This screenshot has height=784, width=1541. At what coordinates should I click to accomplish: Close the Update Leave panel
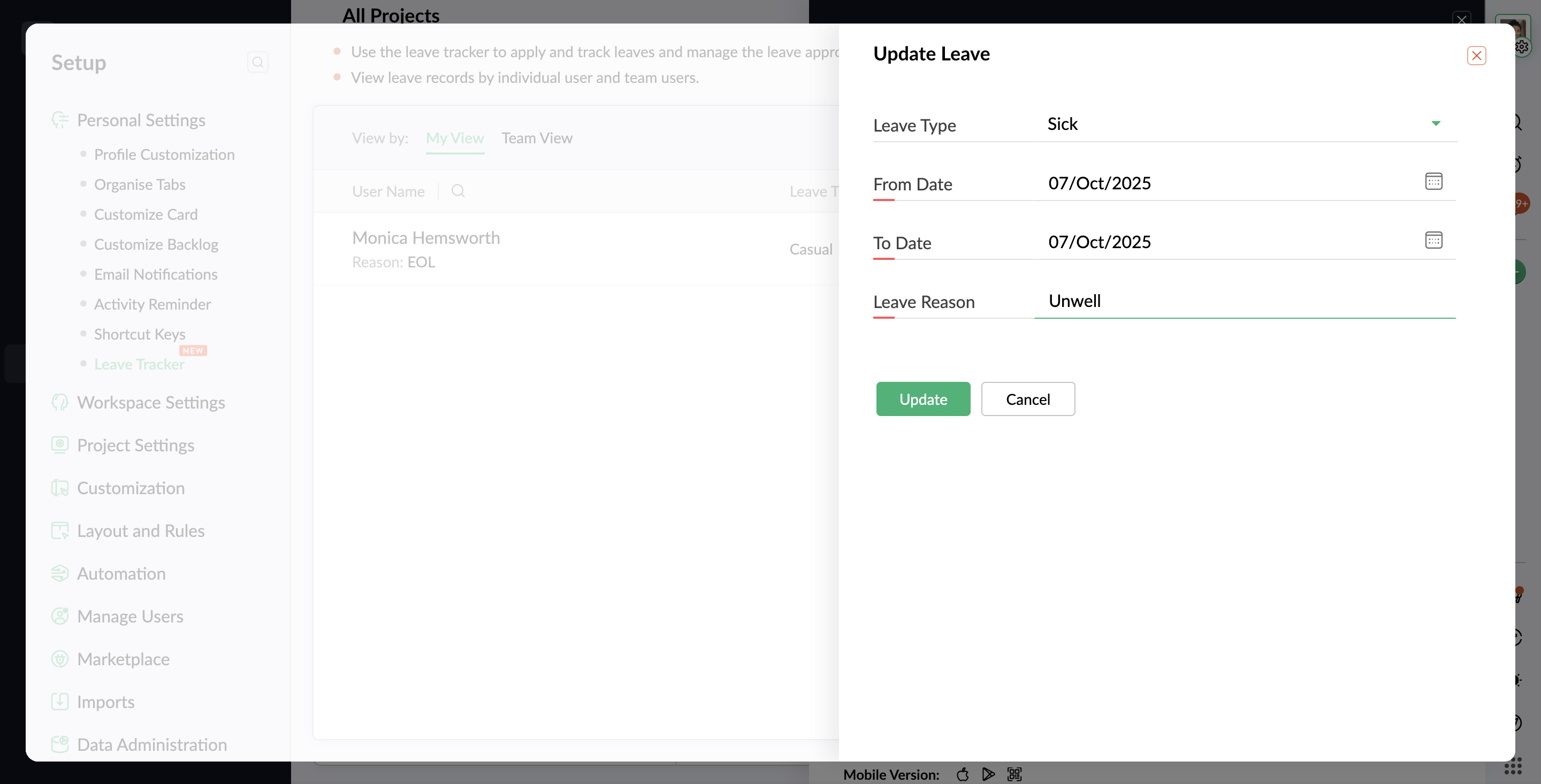pos(1476,56)
